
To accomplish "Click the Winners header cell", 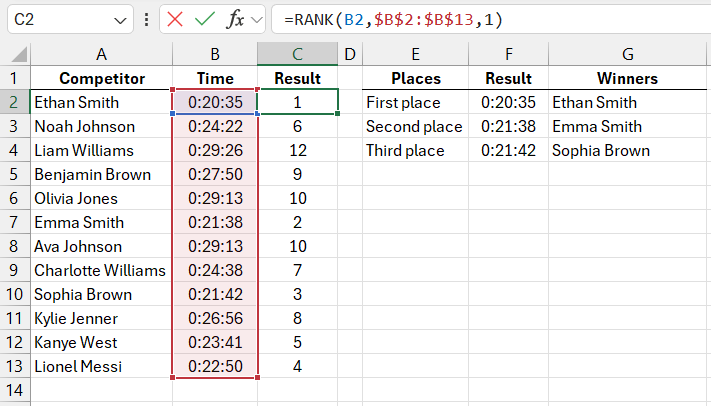I will pos(628,78).
